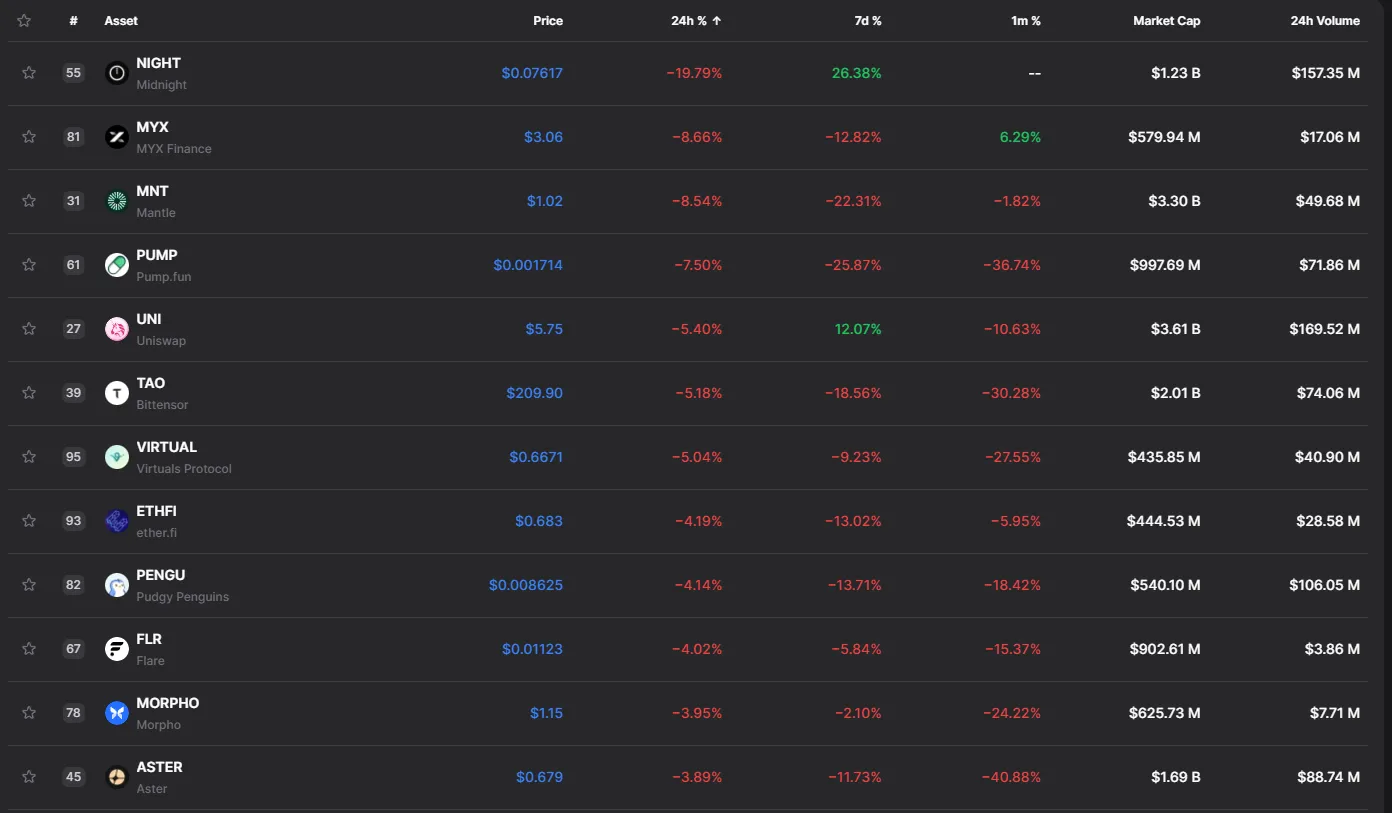Viewport: 1392px width, 813px height.
Task: Star the ASTER asset row
Action: (29, 777)
